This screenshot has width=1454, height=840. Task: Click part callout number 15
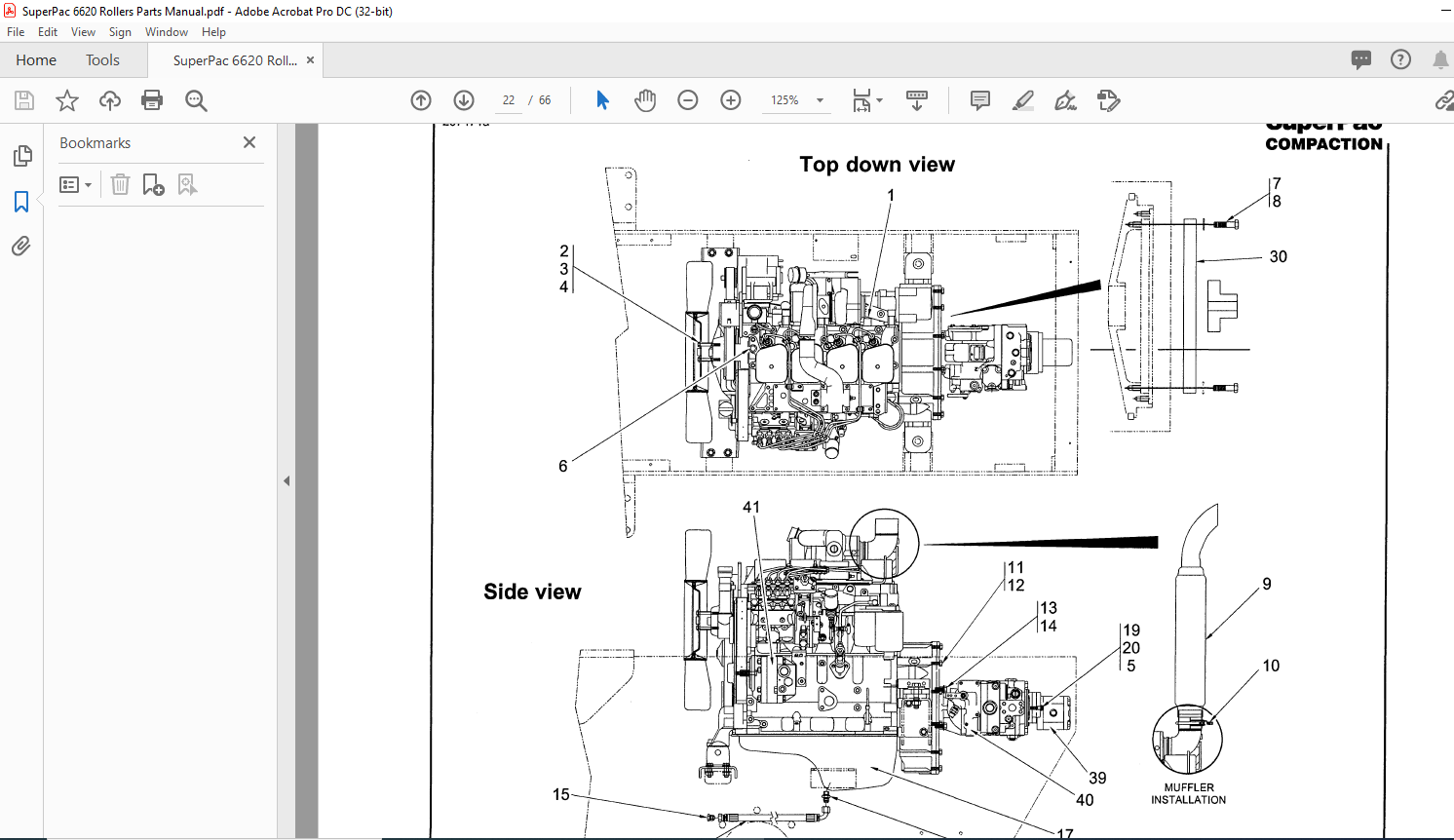pos(561,794)
